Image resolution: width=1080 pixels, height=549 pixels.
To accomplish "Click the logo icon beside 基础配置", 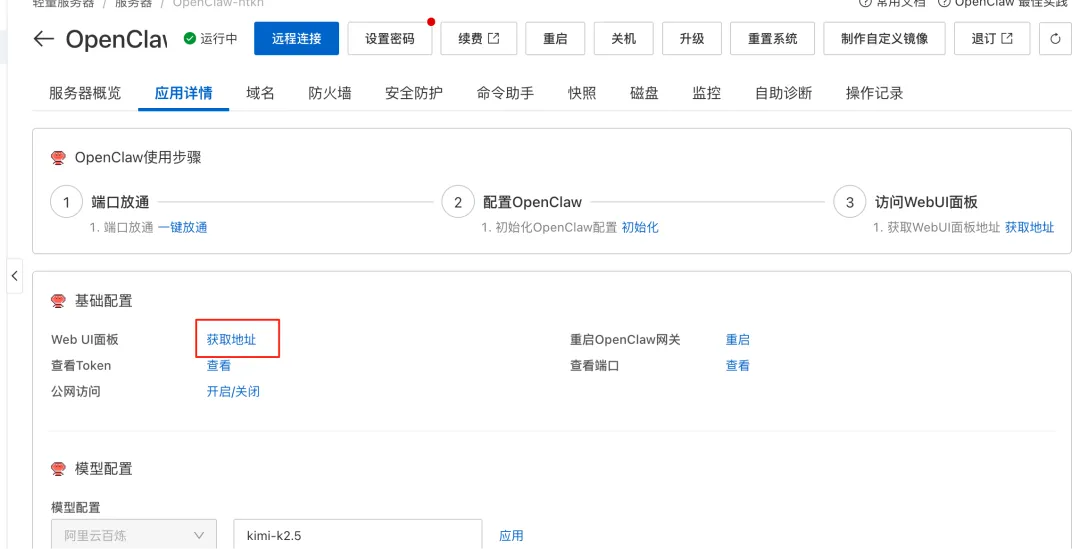I will pos(59,301).
